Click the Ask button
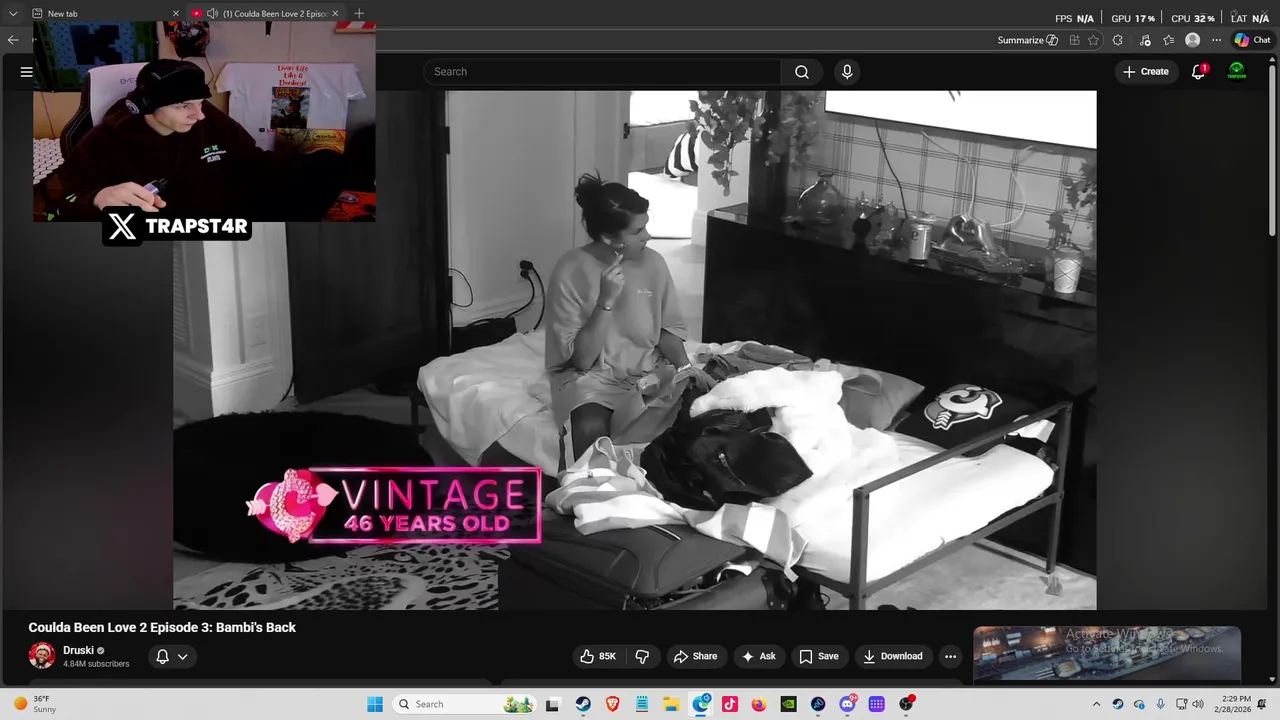This screenshot has height=720, width=1280. pyautogui.click(x=758, y=656)
